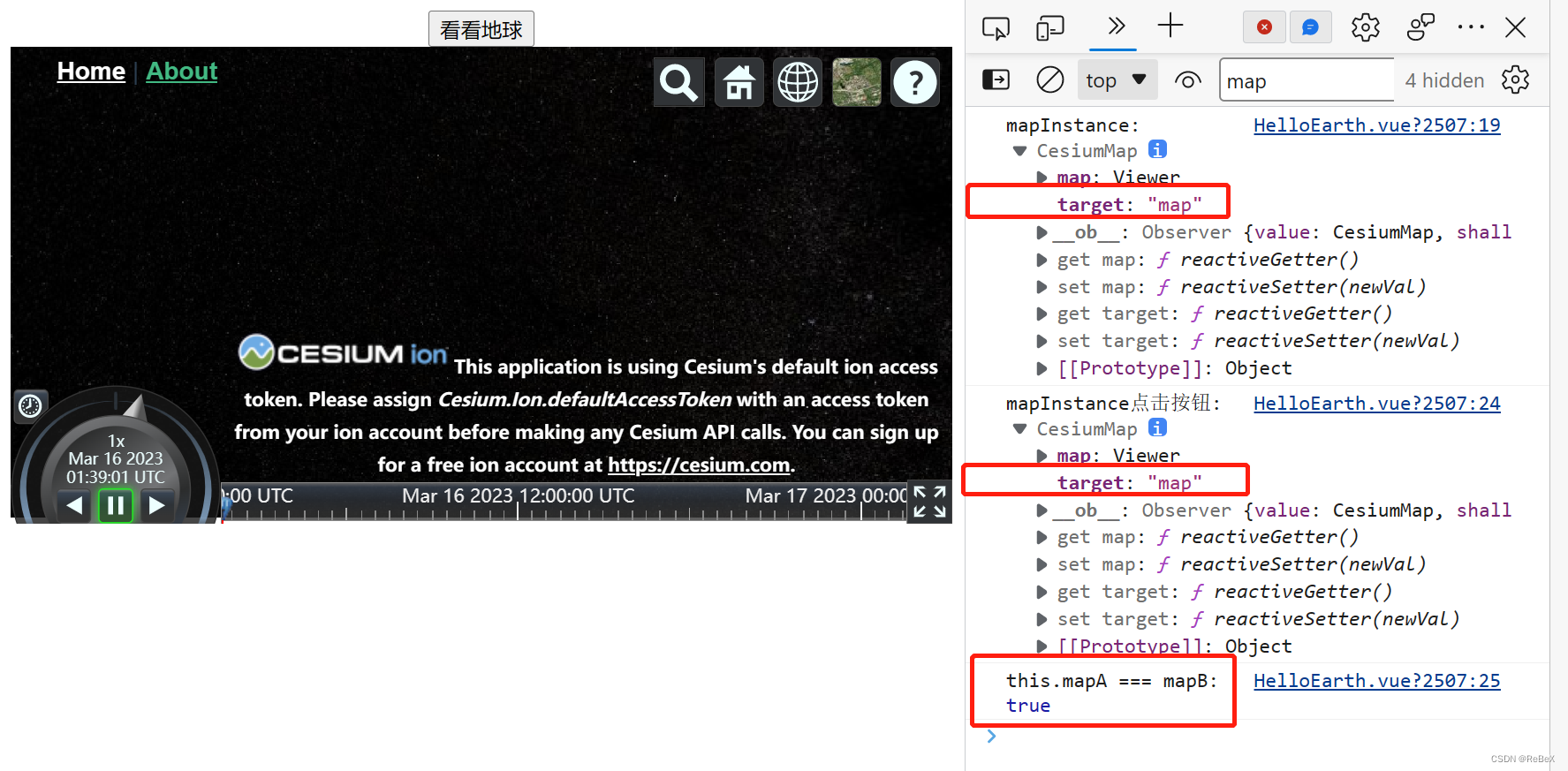Collapse the second CesiumMap object
The width and height of the screenshot is (1568, 771).
[x=1019, y=429]
